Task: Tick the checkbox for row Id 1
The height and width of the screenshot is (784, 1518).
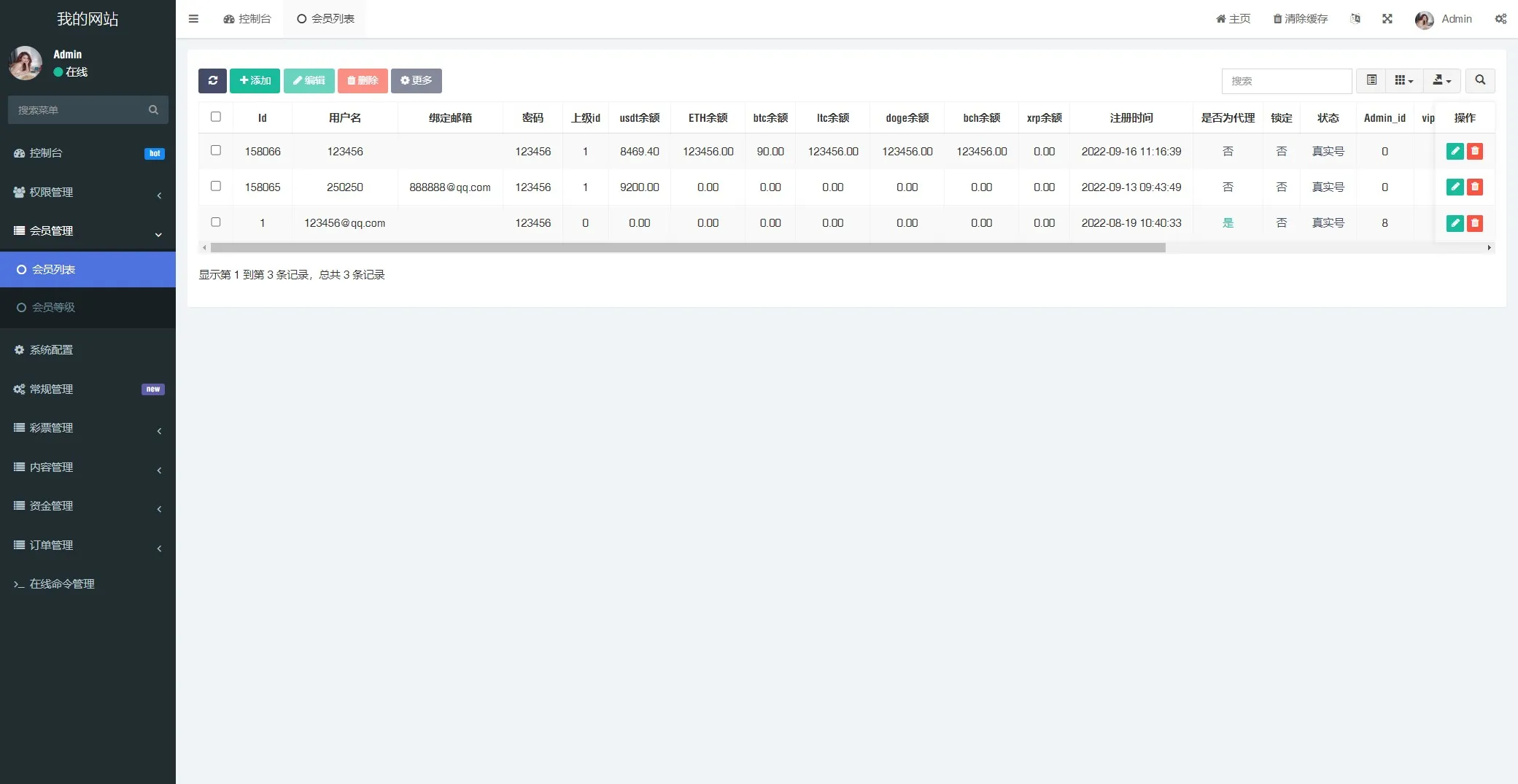Action: point(216,222)
